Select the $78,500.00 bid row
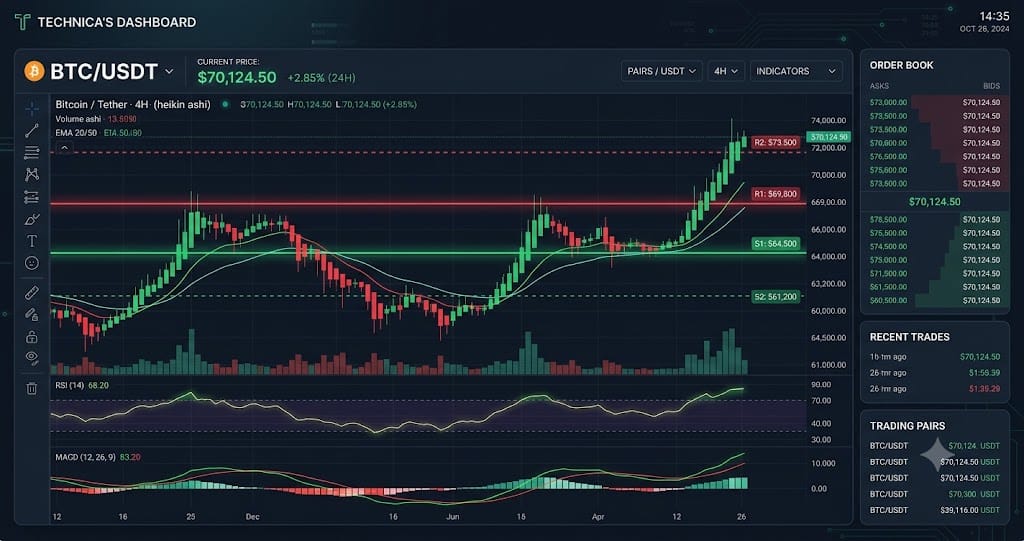Viewport: 1024px width, 541px height. point(935,220)
